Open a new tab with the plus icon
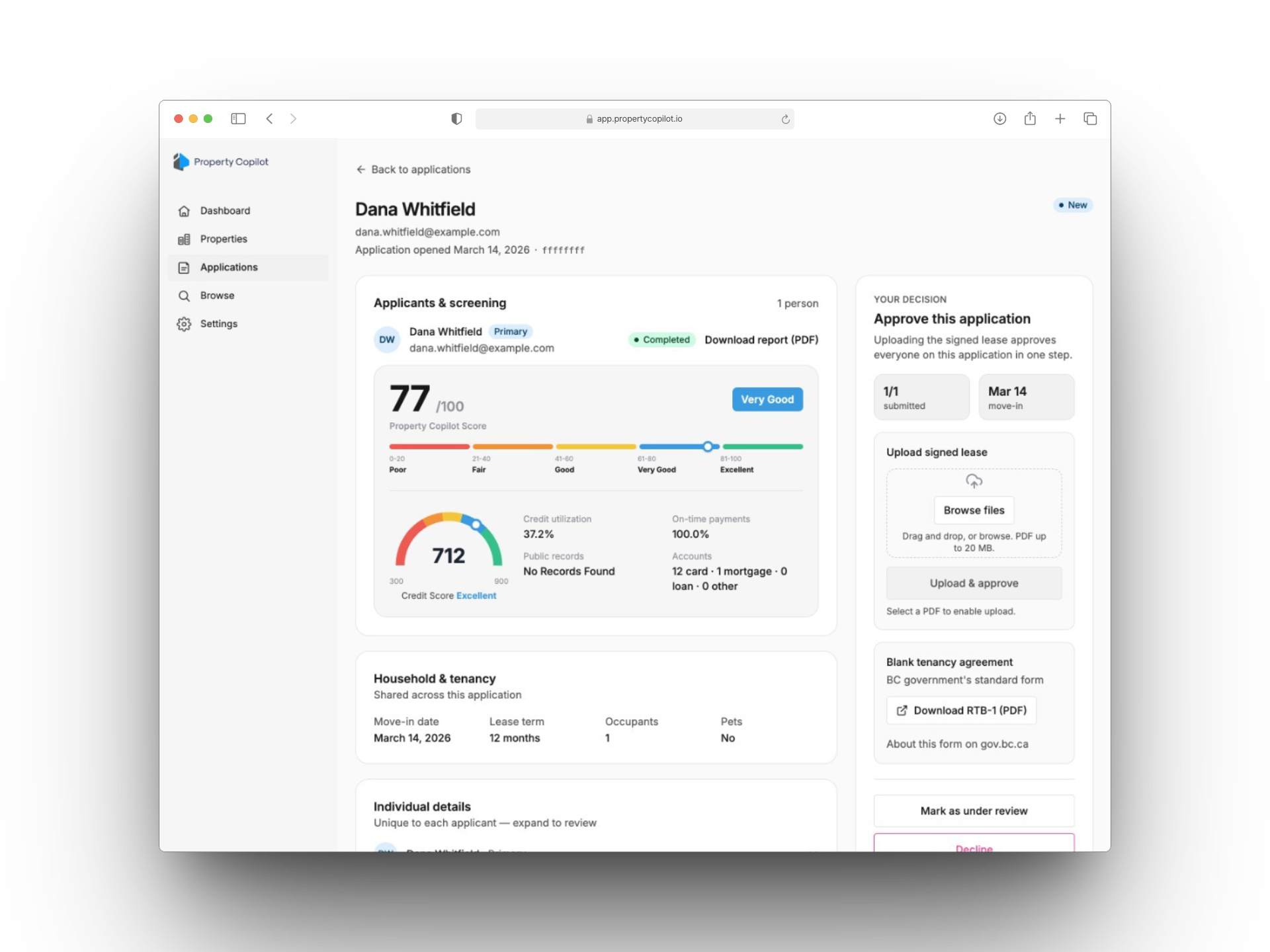 click(x=1060, y=119)
